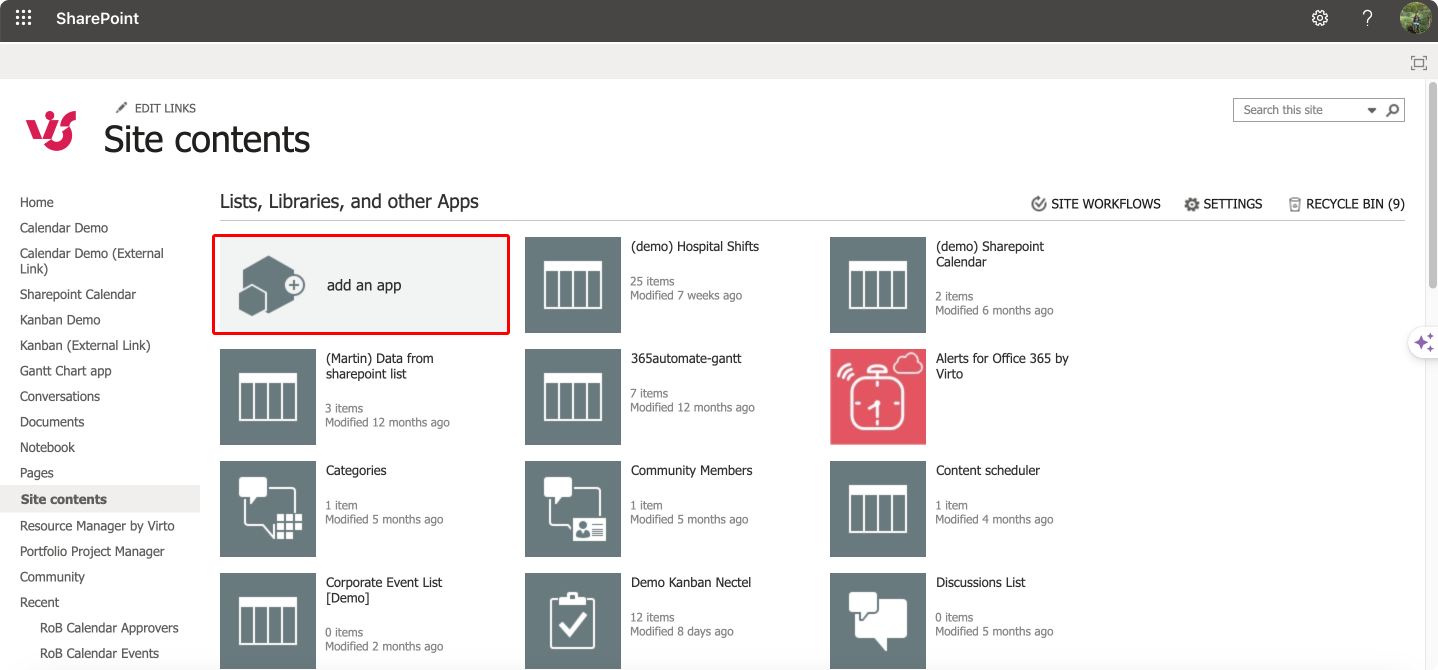Open Sharepoint Calendar in left navigation
1438x670 pixels.
[x=78, y=294]
